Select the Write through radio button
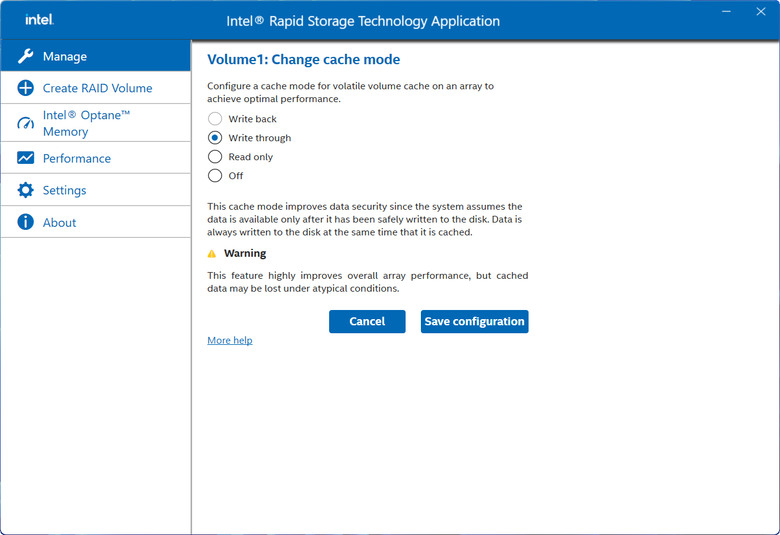Viewport: 780px width, 535px height. pyautogui.click(x=215, y=137)
